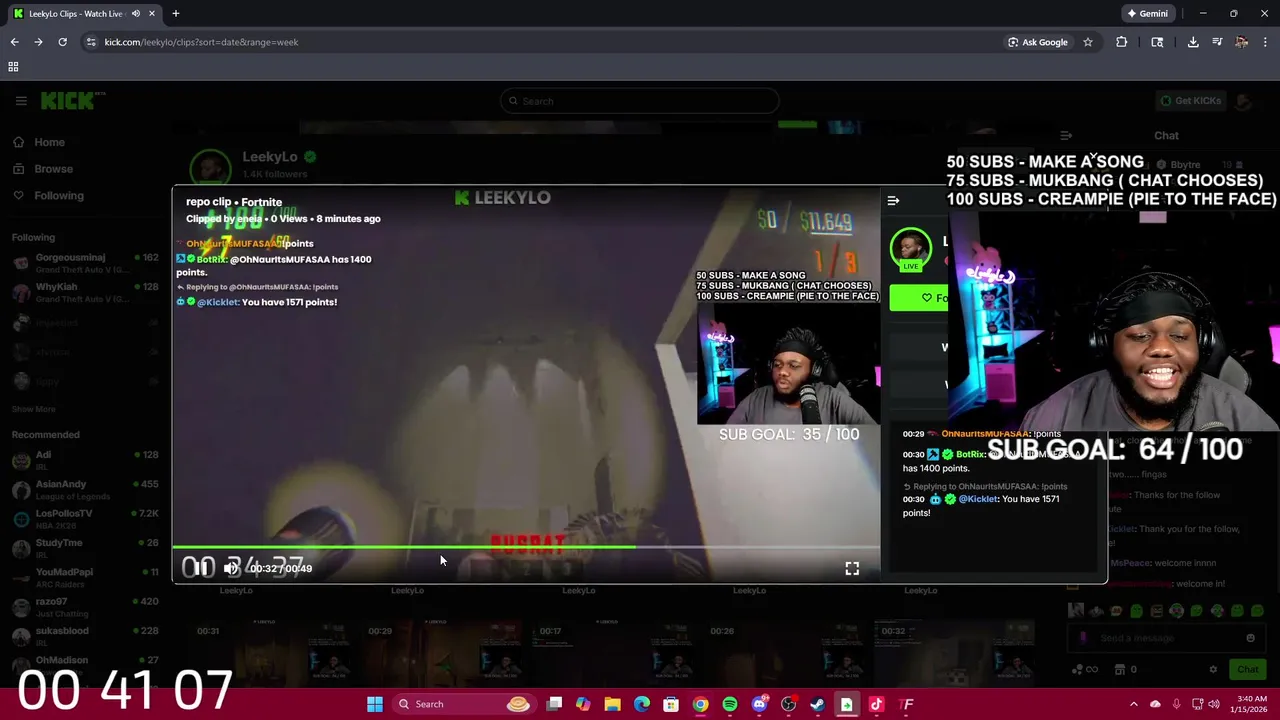Seek along the green clip progress bar

526,547
